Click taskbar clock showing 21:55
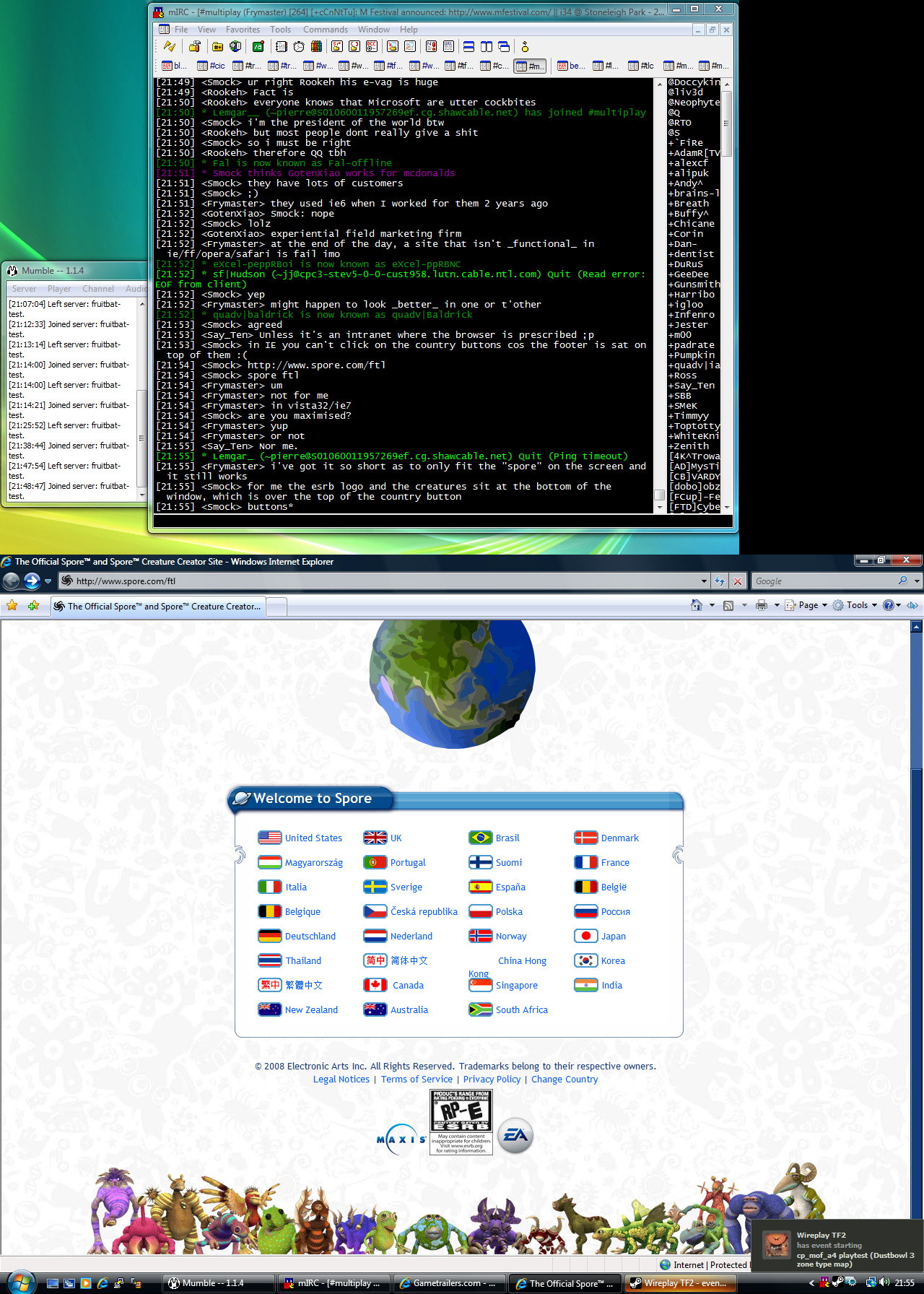Viewport: 924px width, 1294px height. click(905, 1283)
